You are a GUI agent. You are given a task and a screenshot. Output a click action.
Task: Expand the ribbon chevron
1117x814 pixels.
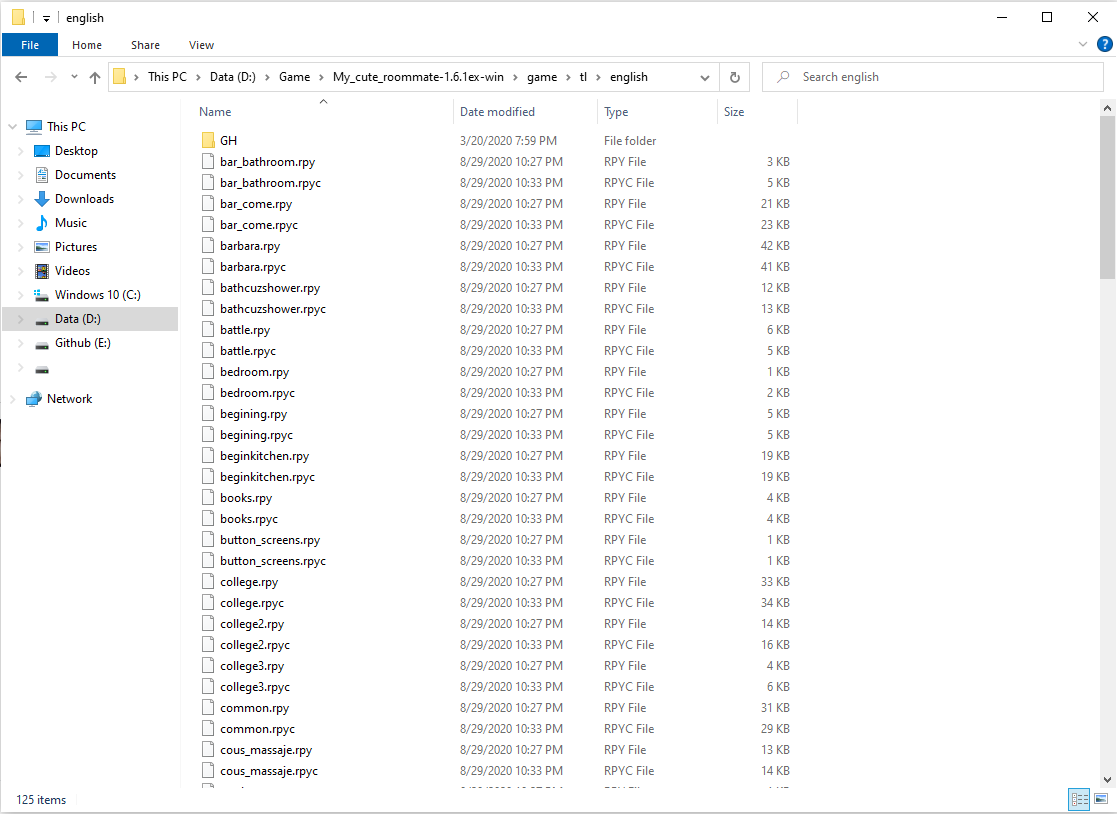click(x=1083, y=44)
